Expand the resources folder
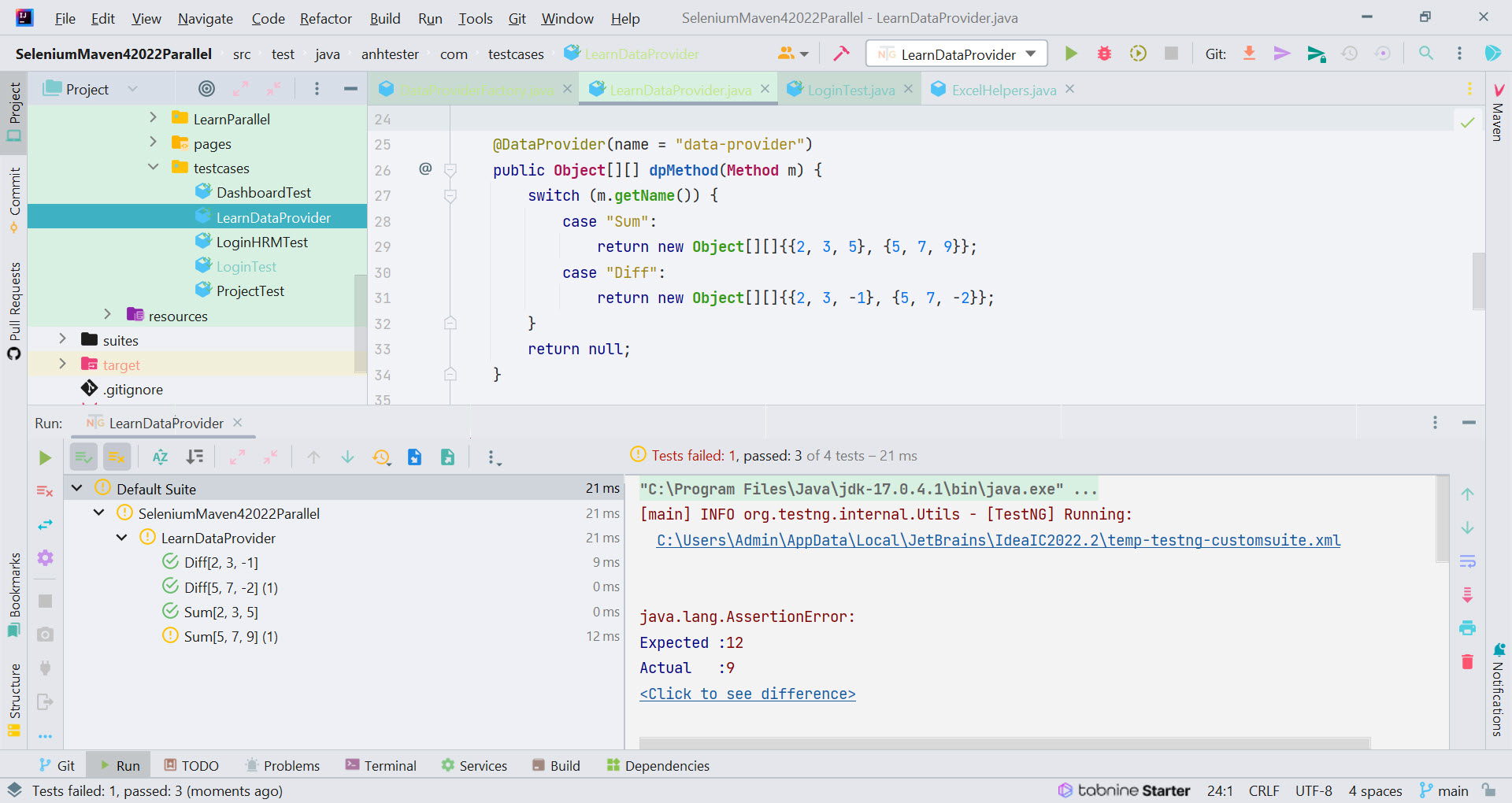 (x=108, y=315)
